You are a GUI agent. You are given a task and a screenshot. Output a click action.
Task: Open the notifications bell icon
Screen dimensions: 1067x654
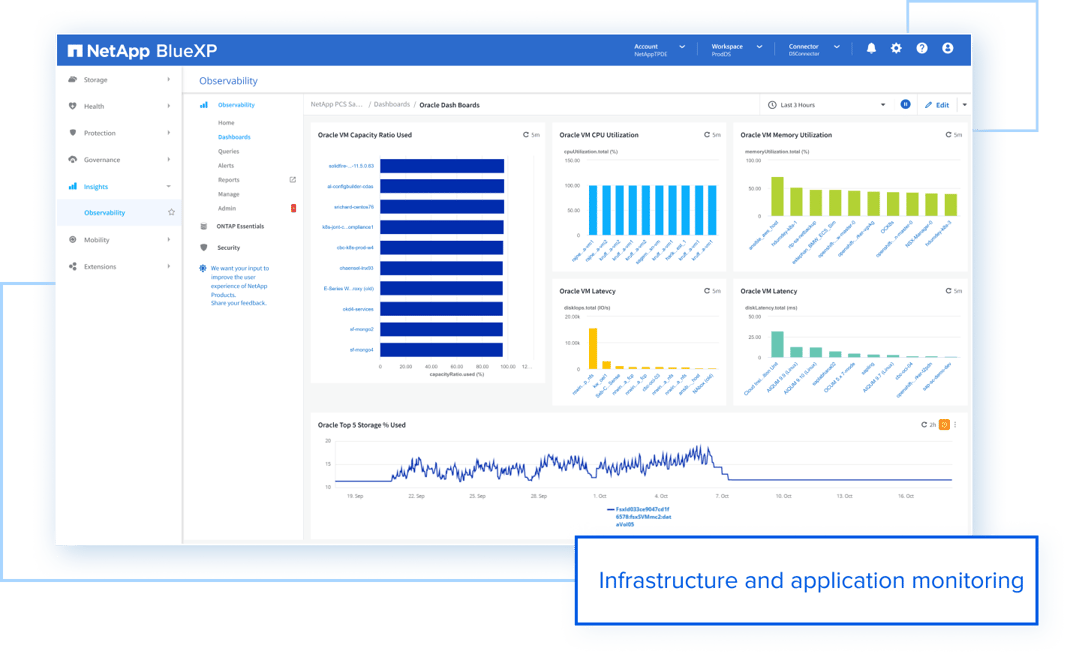point(871,48)
